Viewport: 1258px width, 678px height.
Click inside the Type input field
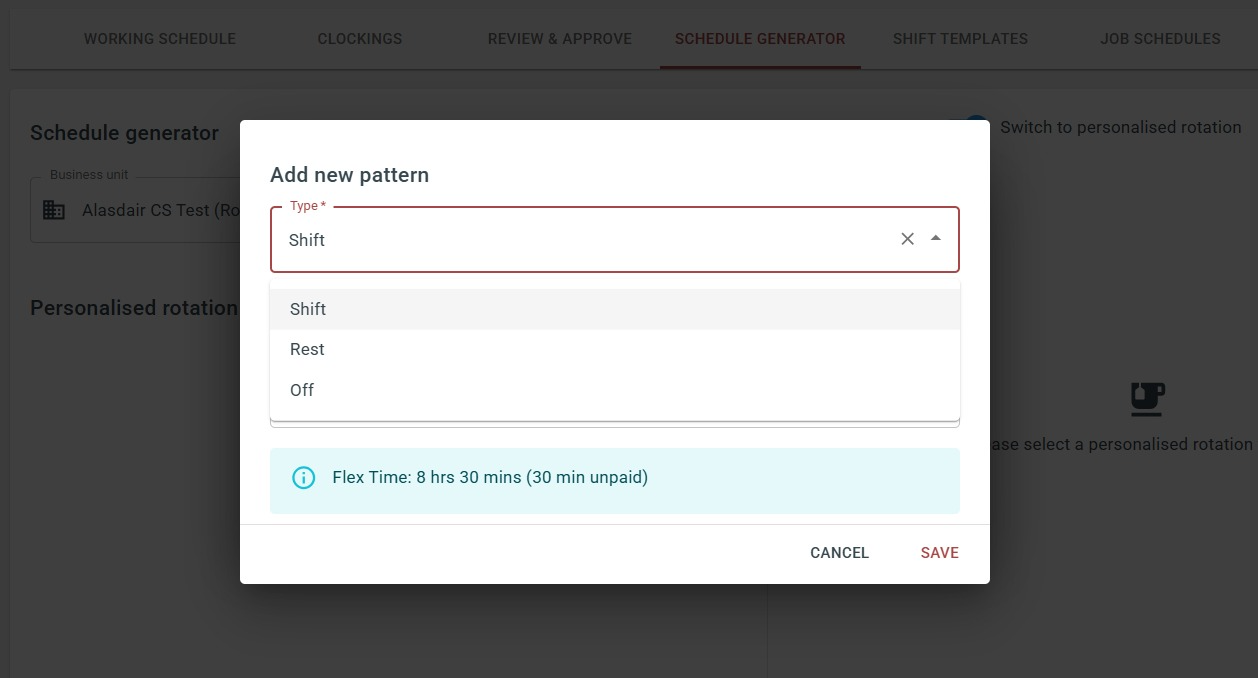[x=580, y=240]
